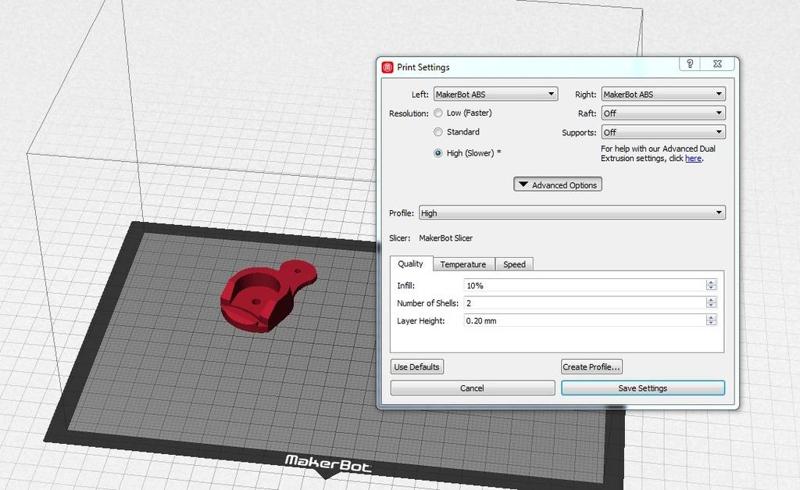Open the Left extruder material dropdown
The image size is (800, 490).
pyautogui.click(x=495, y=94)
